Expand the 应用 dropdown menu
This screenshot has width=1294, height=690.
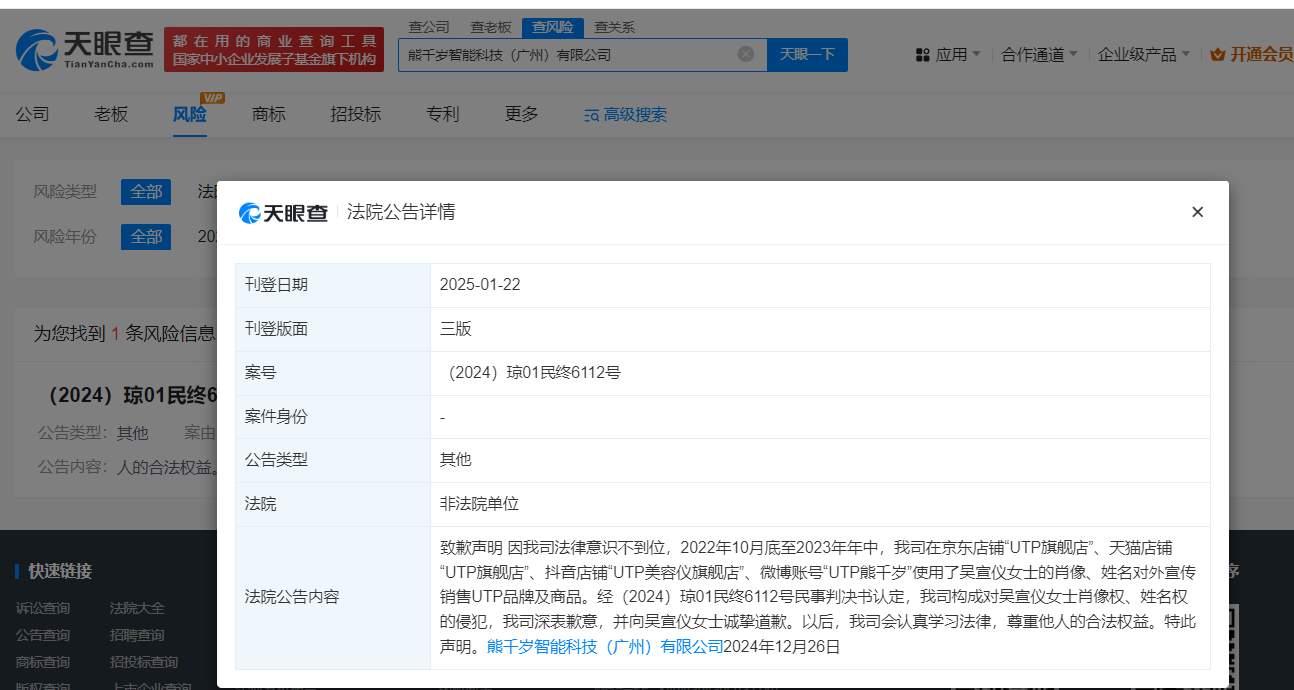[957, 55]
